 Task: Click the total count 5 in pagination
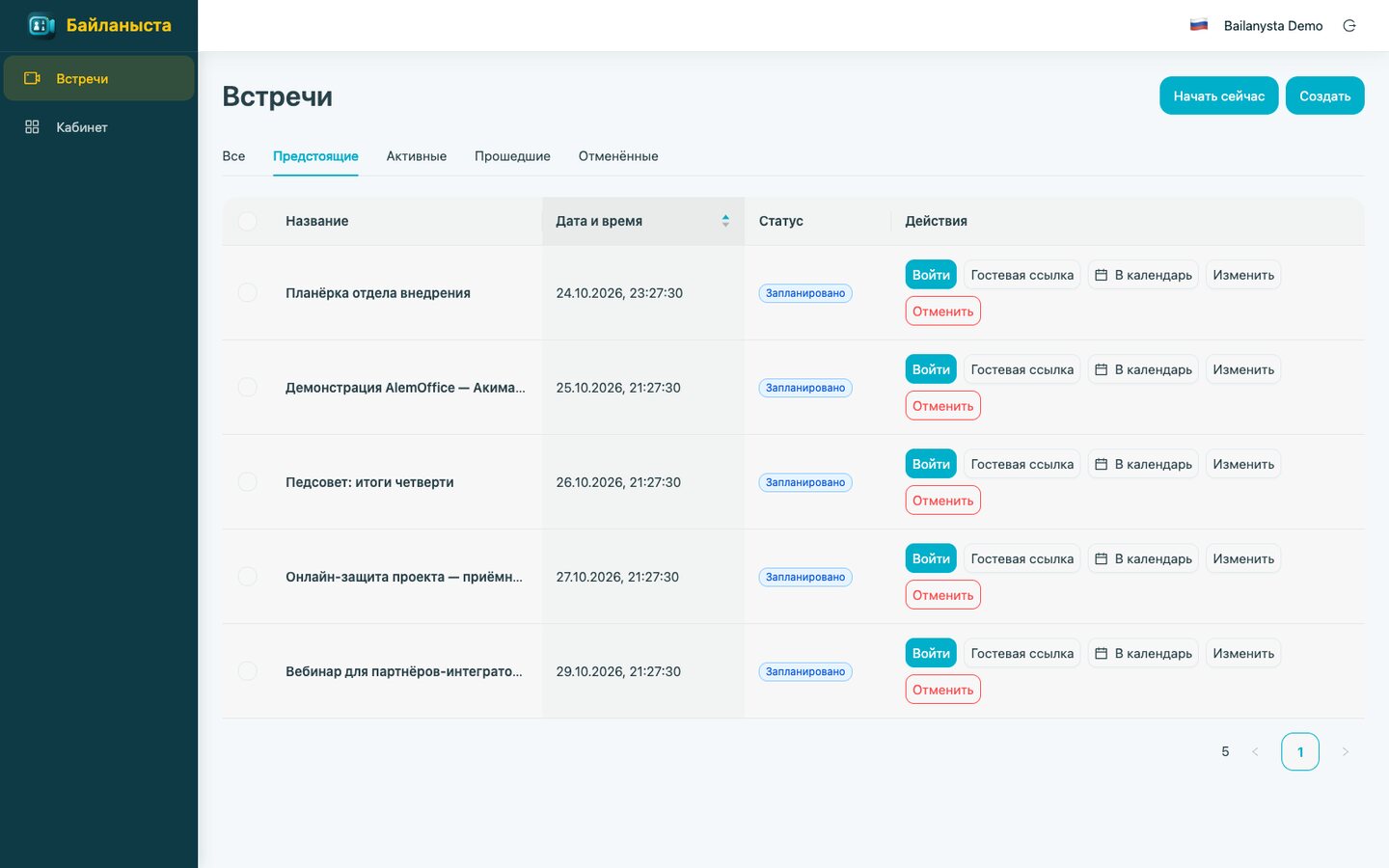1225,751
